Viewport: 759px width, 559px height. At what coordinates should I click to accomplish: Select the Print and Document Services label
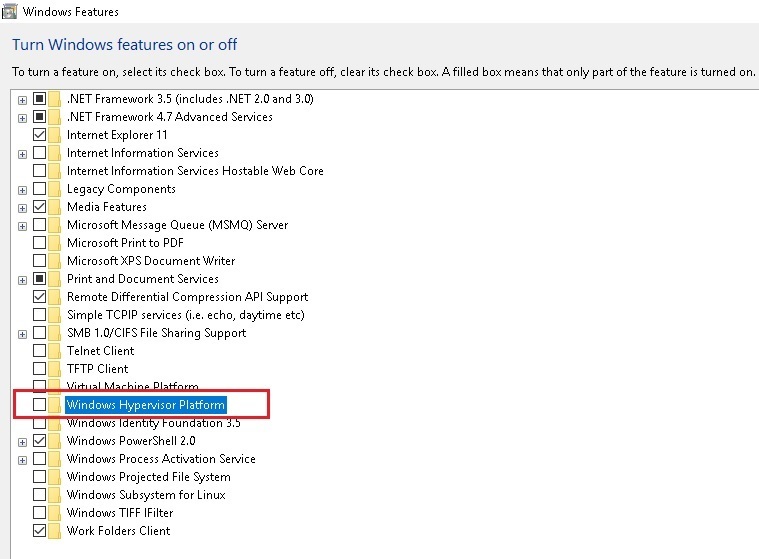point(143,278)
